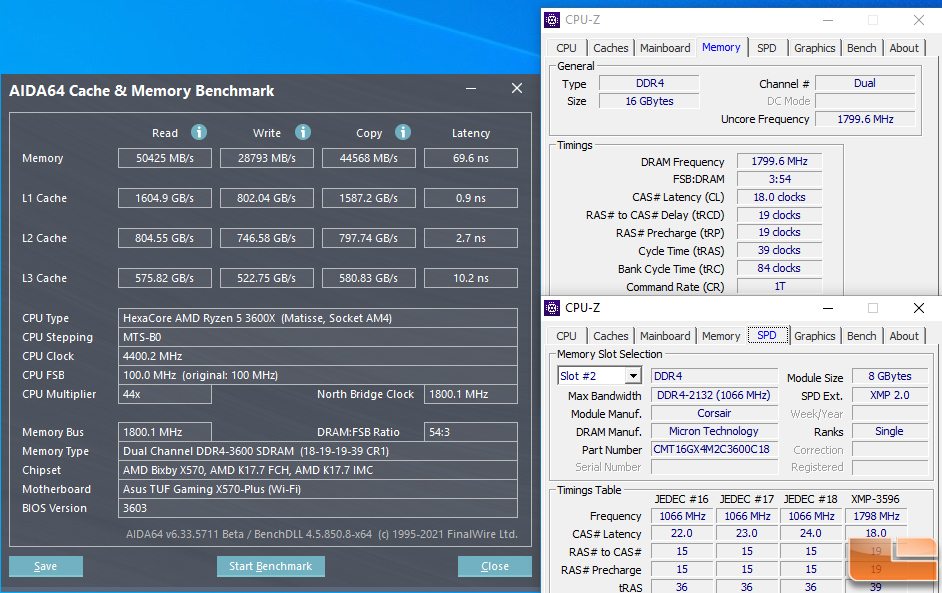Open SPD tab in top CPU-Z window
Screen dimensions: 942x593
click(767, 48)
